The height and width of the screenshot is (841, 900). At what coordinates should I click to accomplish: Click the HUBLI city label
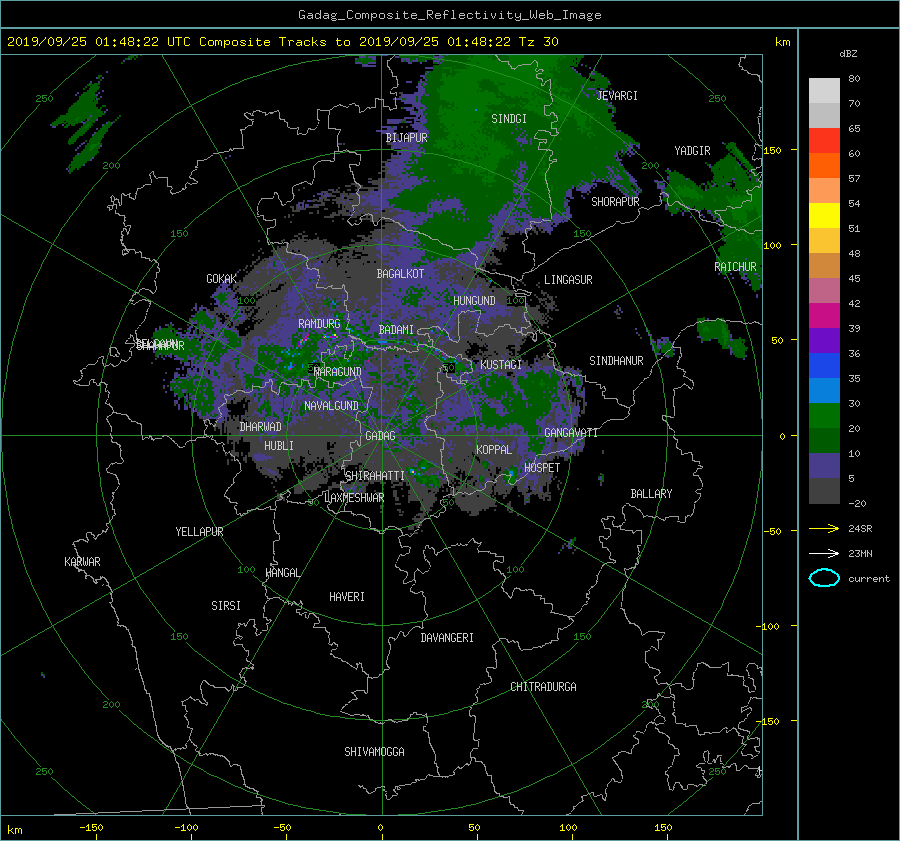[x=279, y=446]
